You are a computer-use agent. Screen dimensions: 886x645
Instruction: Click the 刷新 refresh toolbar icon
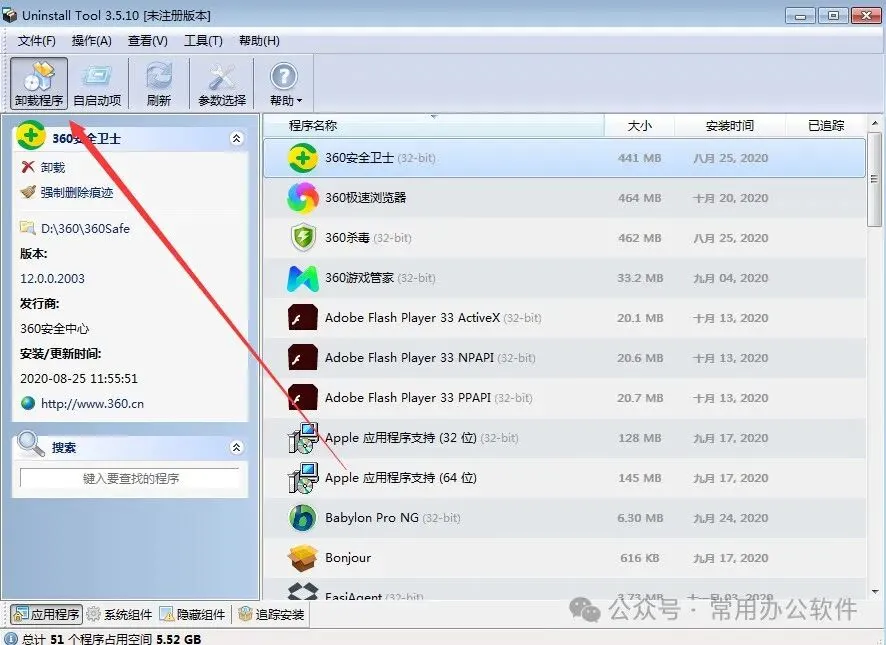click(159, 83)
